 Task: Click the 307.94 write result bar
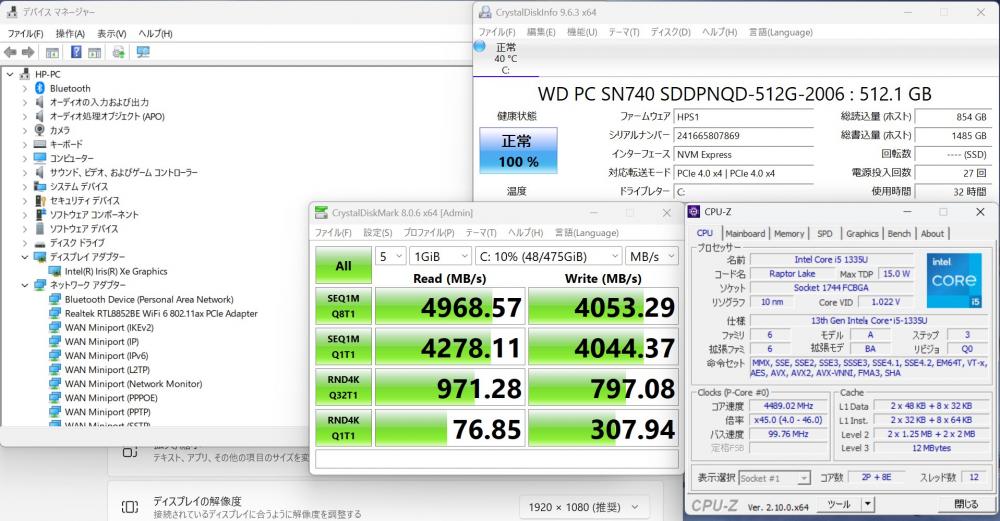(x=603, y=429)
